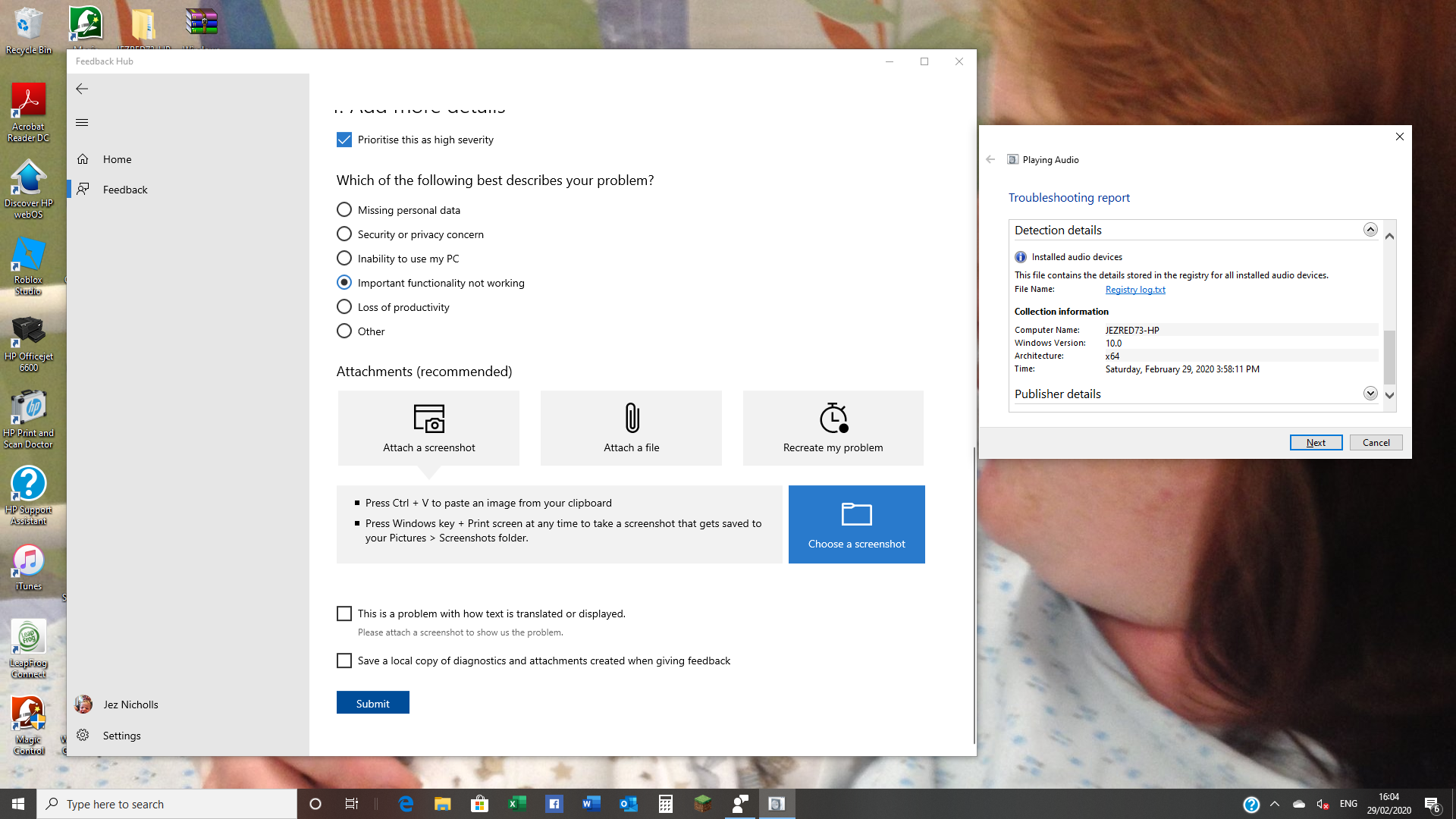Collapse Detection details section
Screen dimensions: 1456x819
(1370, 230)
